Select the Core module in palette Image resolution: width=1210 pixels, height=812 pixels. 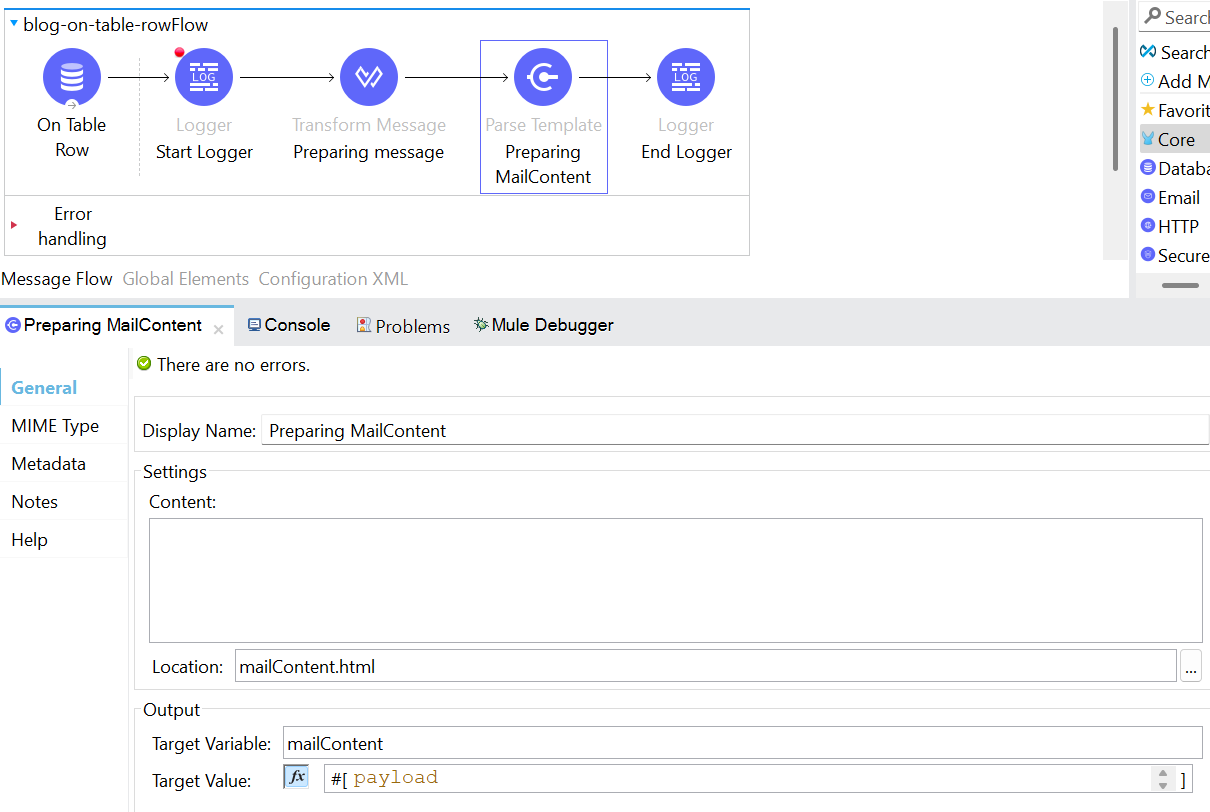(x=1175, y=139)
